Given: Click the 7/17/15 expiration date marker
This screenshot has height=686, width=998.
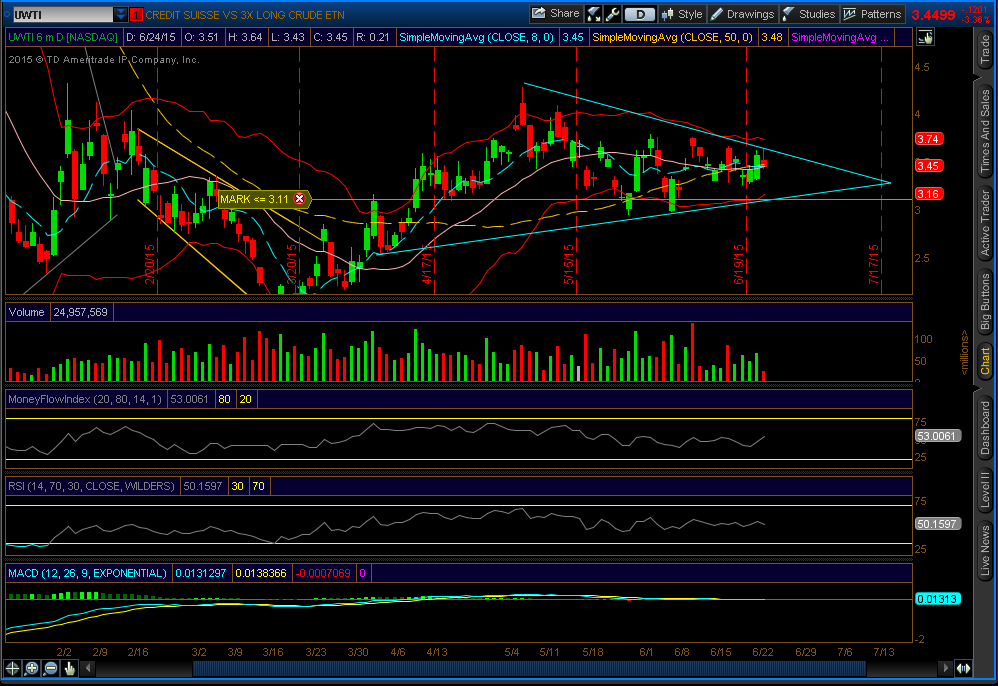Looking at the screenshot, I should [x=873, y=264].
